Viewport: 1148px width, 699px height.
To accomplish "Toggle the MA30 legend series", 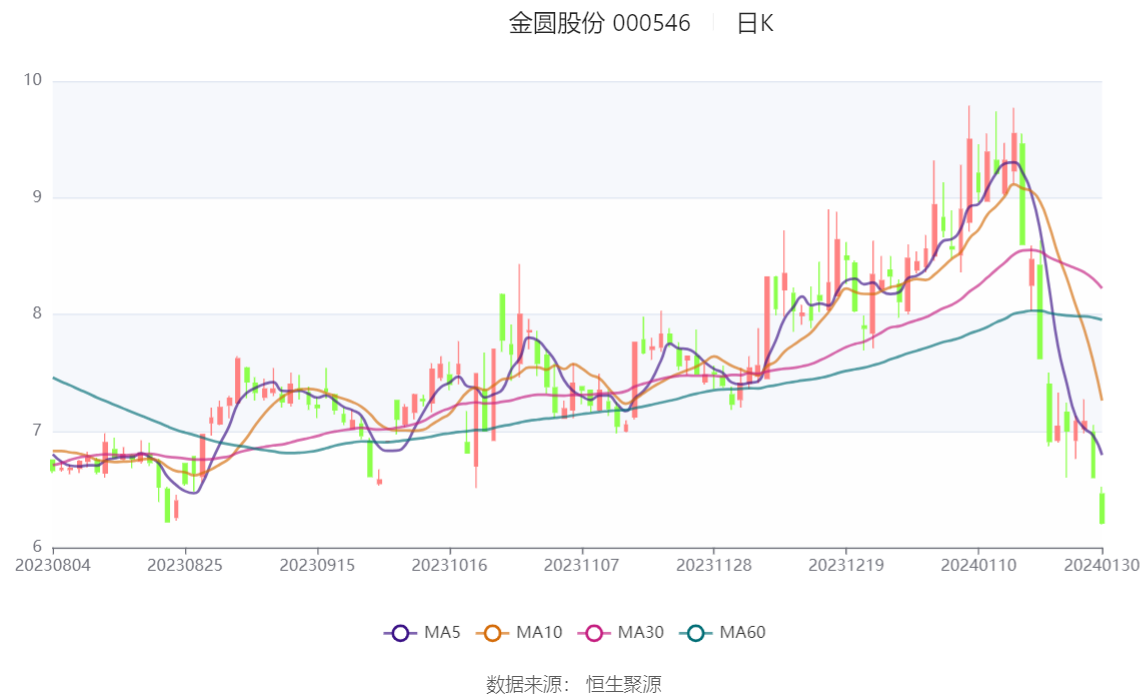I will point(621,632).
